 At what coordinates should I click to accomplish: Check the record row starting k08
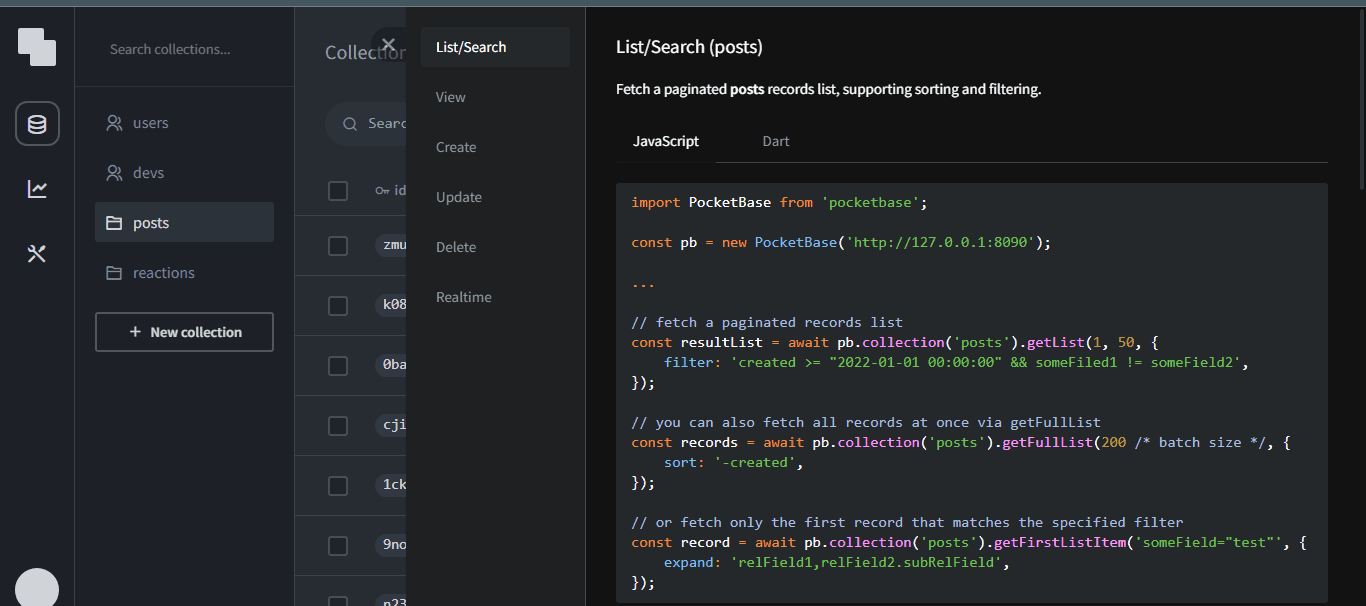coord(338,305)
